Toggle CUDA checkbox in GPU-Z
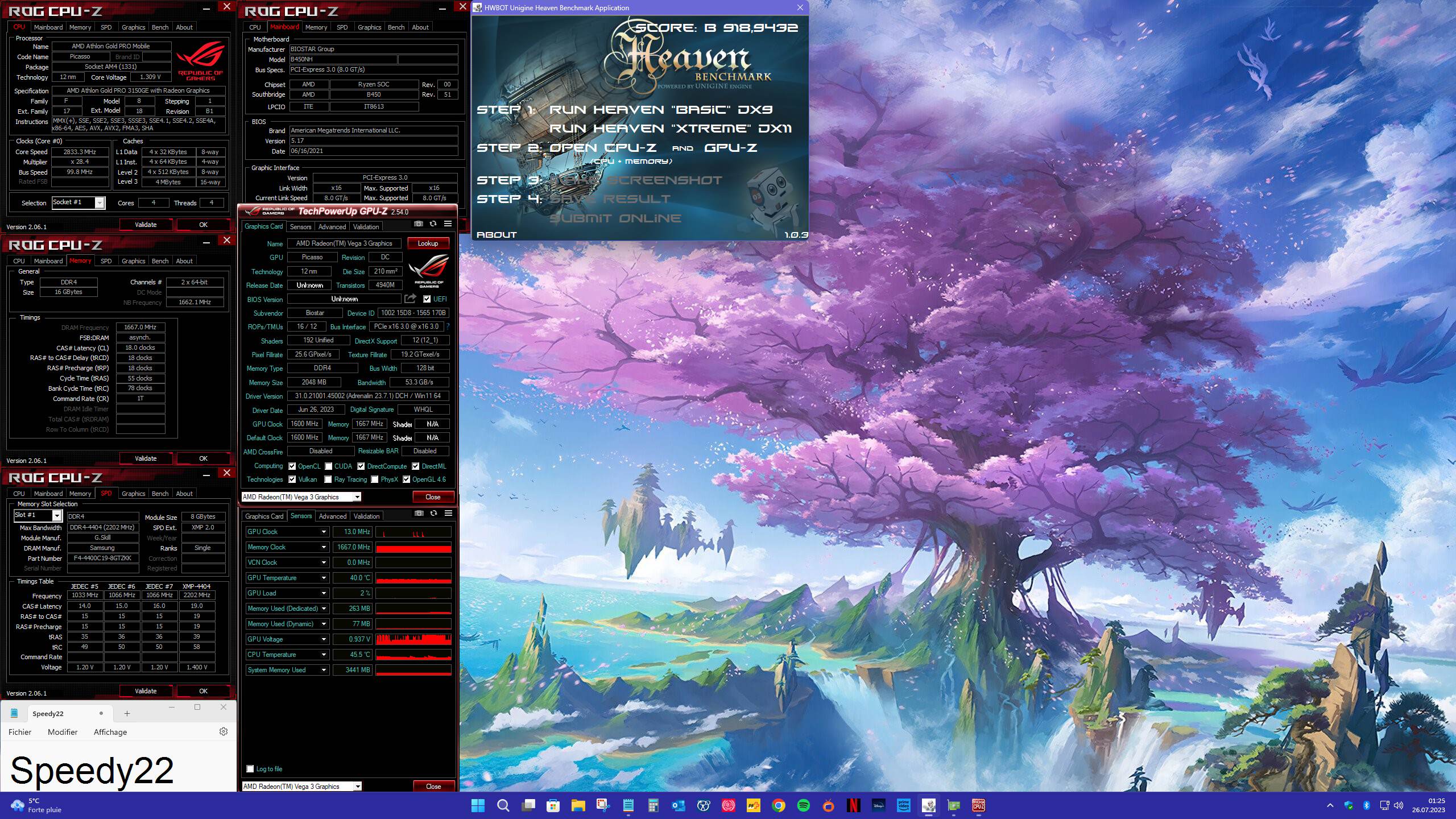 point(329,466)
